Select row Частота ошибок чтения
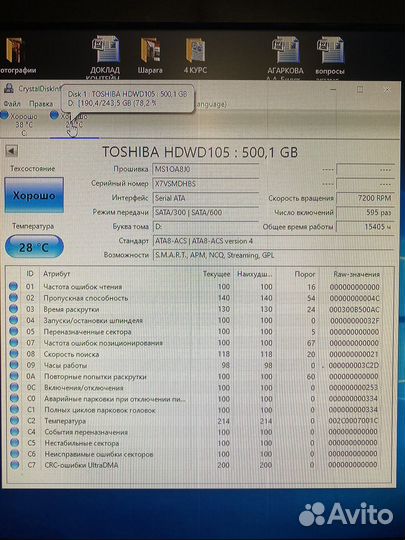The width and height of the screenshot is (405, 540). point(195,287)
